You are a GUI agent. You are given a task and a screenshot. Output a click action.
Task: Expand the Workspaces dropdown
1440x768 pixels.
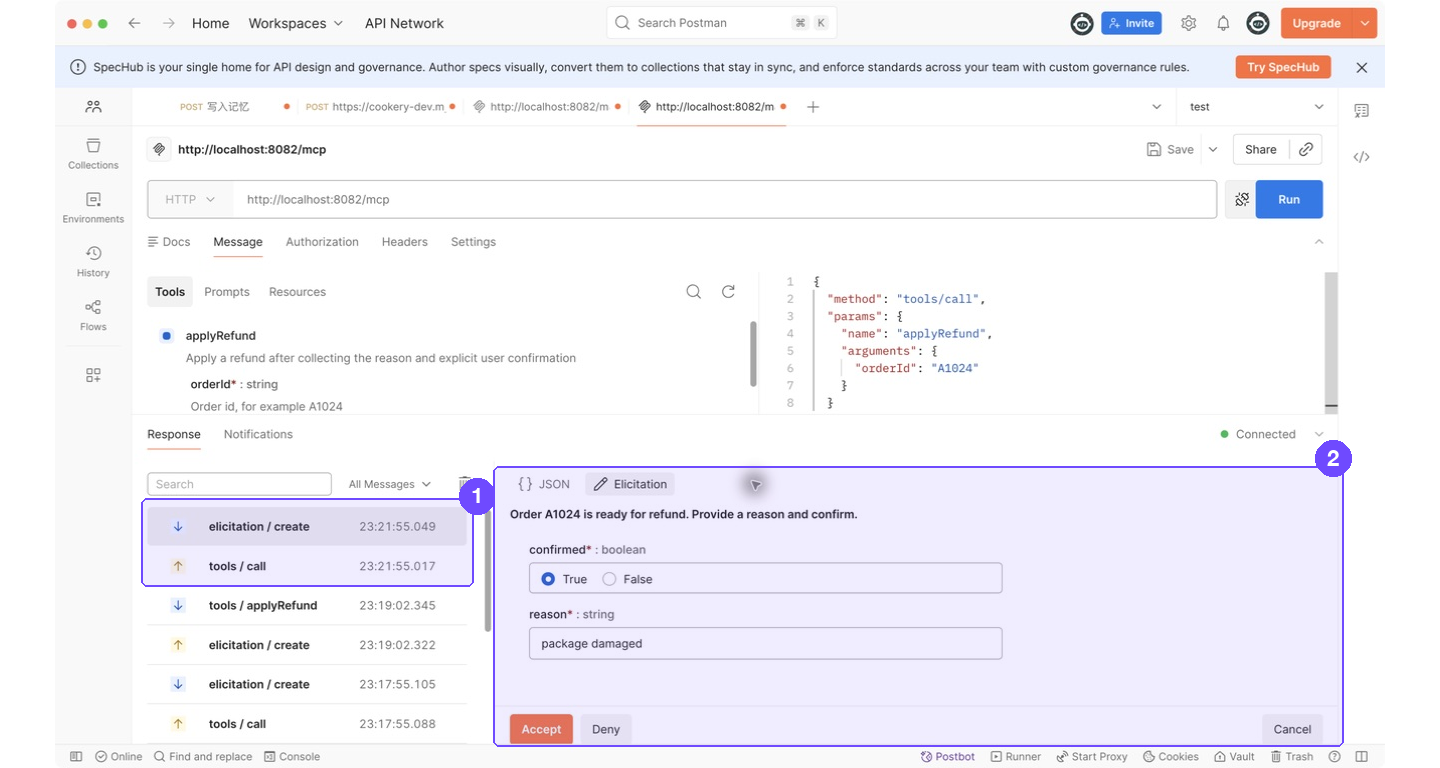tap(295, 23)
